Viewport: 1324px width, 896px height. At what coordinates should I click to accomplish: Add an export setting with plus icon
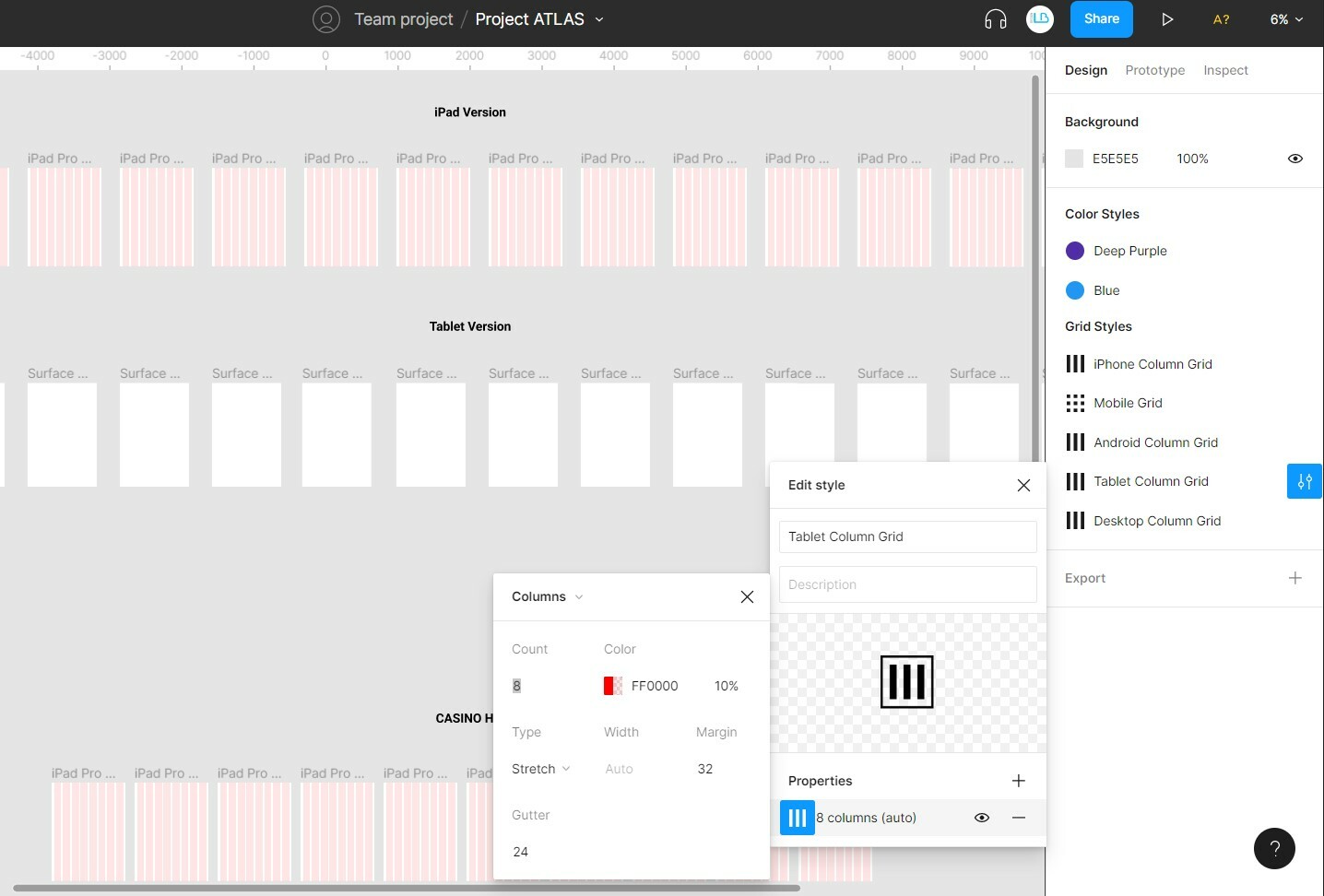pyautogui.click(x=1295, y=578)
